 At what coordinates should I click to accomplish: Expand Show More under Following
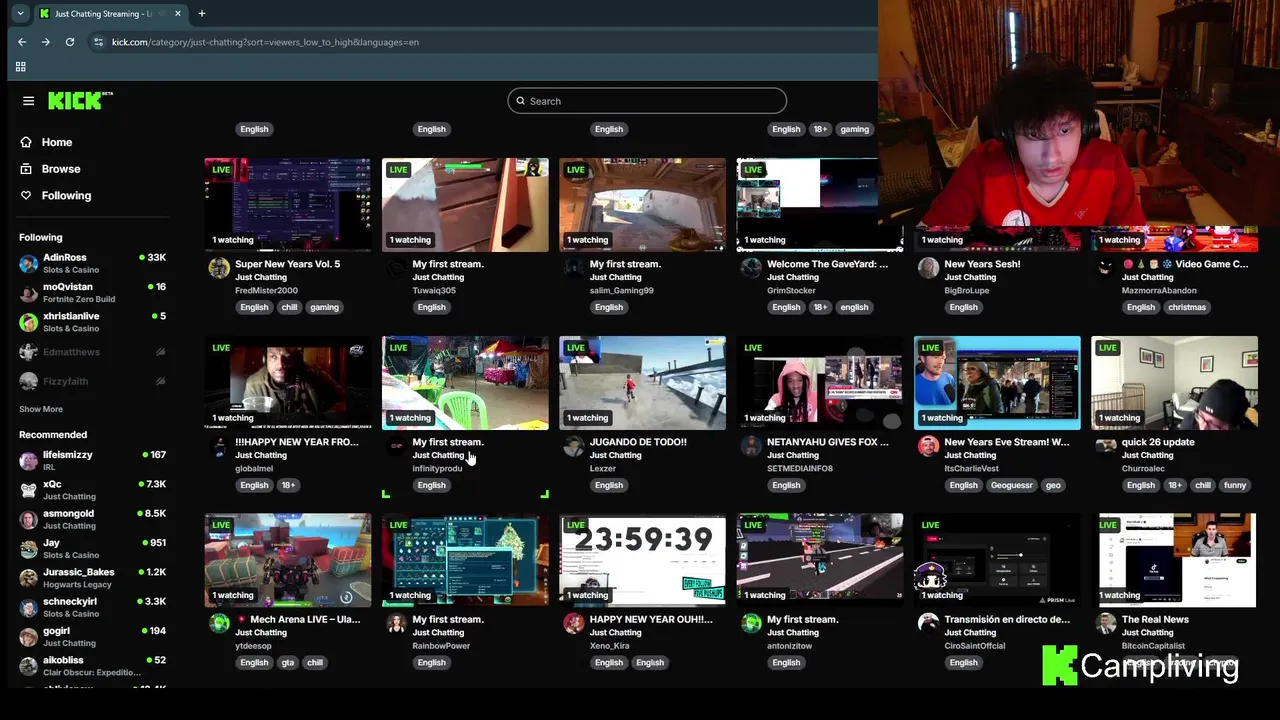coord(41,409)
